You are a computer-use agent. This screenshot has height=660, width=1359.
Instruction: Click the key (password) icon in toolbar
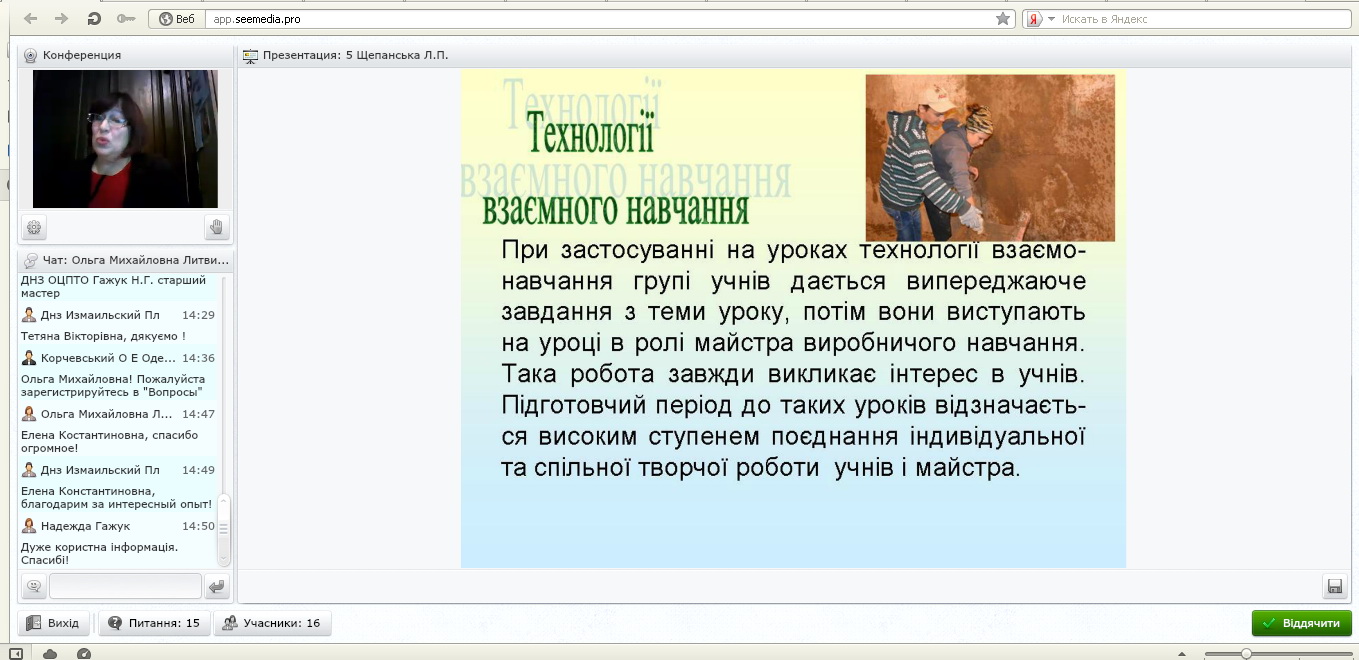(x=125, y=19)
